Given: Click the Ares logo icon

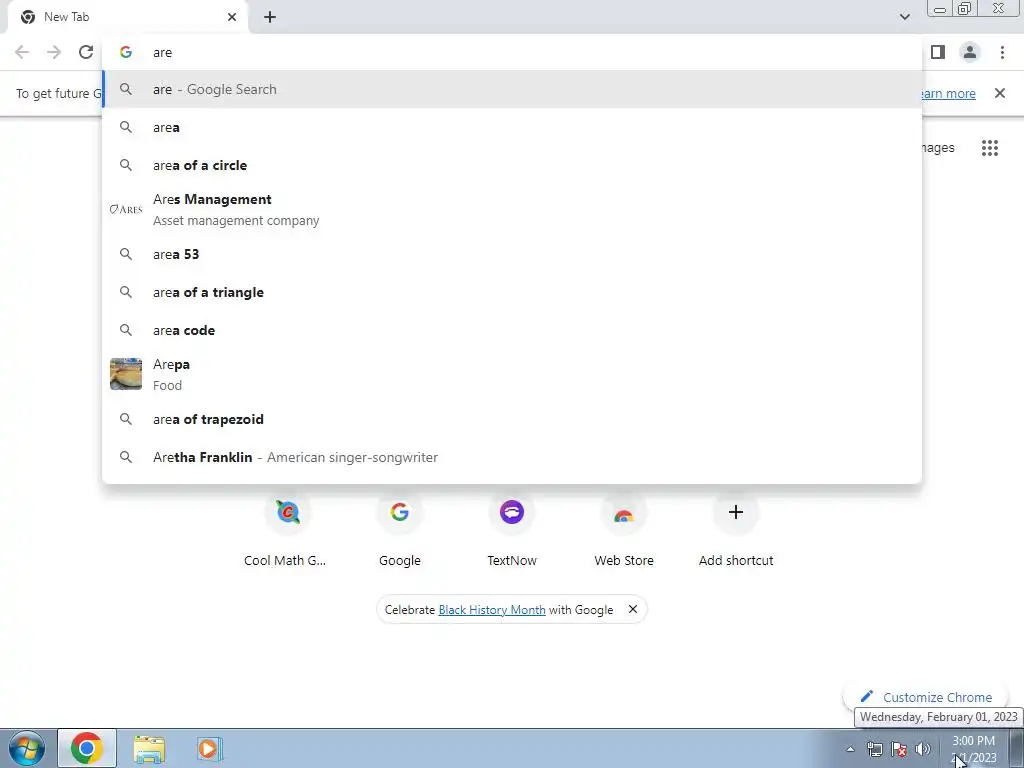Looking at the screenshot, I should 126,210.
